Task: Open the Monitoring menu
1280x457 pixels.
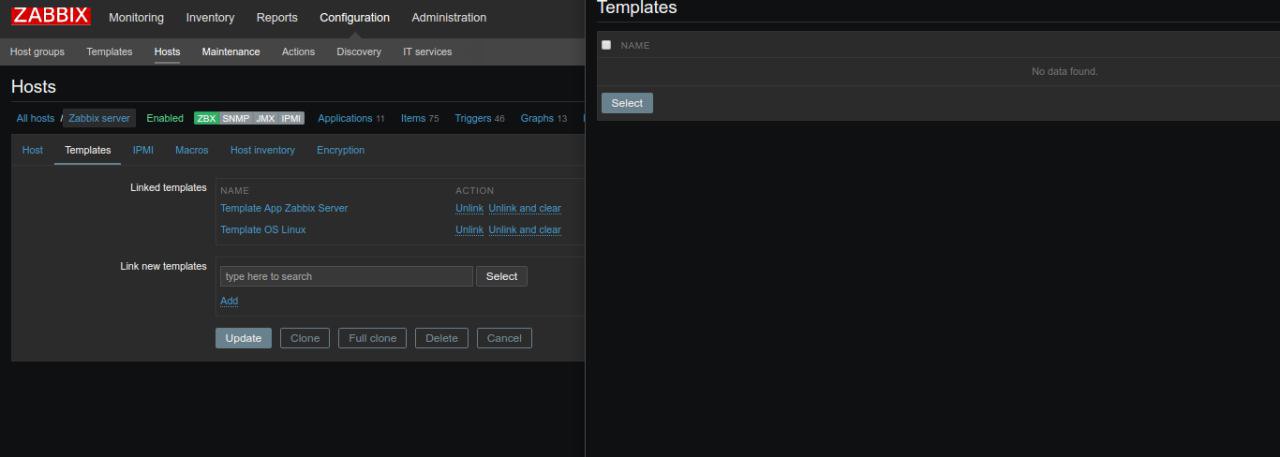Action: click(x=136, y=17)
